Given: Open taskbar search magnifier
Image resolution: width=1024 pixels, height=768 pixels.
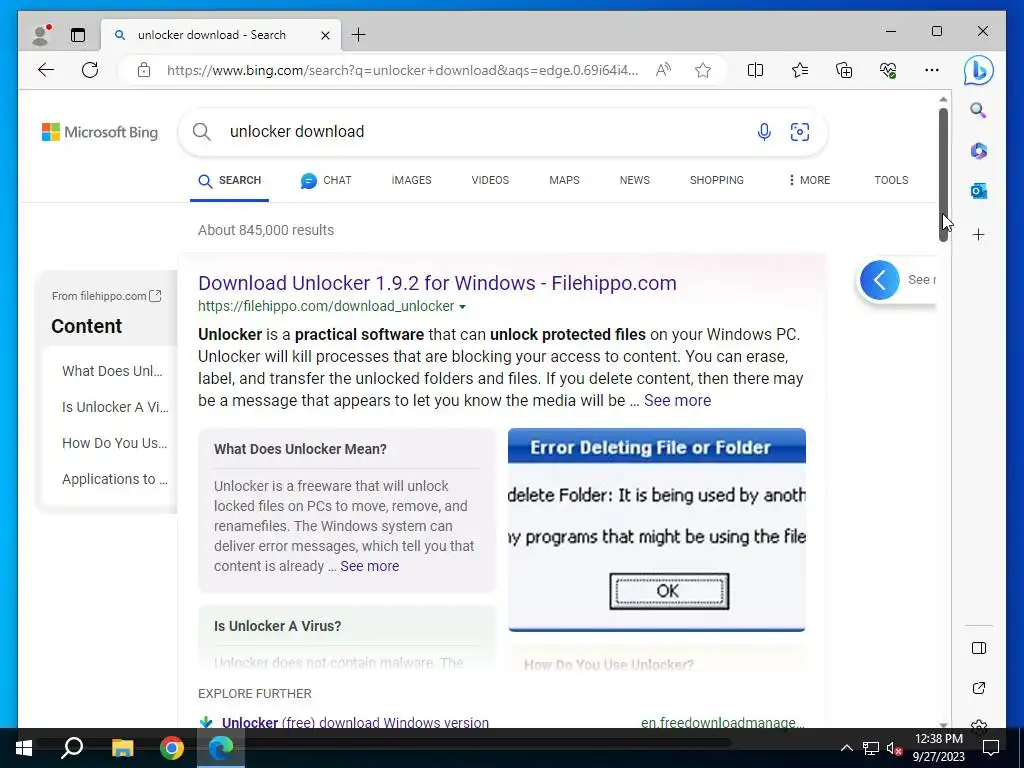Looking at the screenshot, I should coord(72,748).
